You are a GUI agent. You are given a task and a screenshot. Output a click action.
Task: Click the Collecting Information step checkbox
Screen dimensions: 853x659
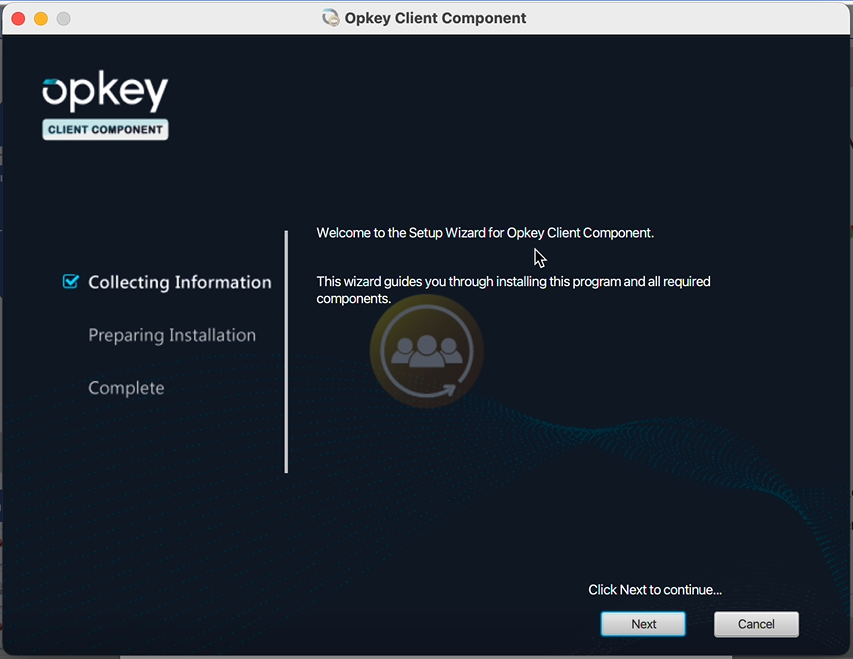(x=71, y=281)
